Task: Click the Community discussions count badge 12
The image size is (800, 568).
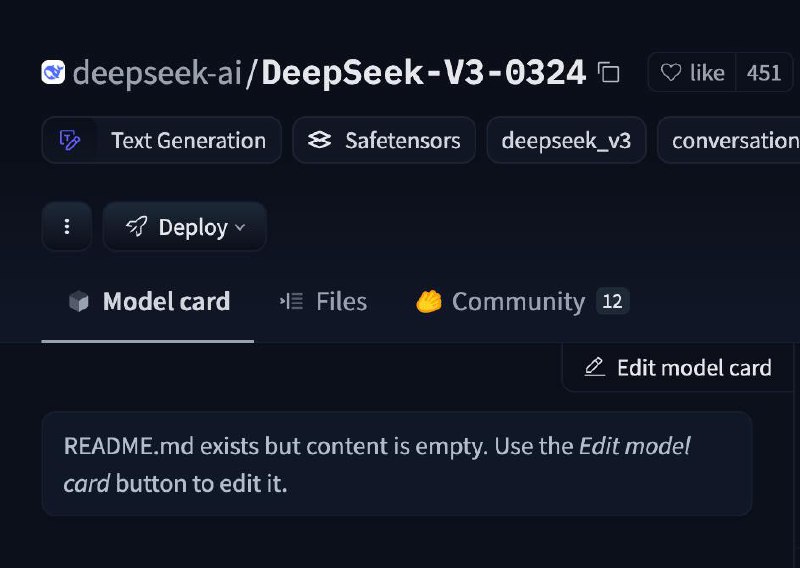Action: [x=612, y=301]
